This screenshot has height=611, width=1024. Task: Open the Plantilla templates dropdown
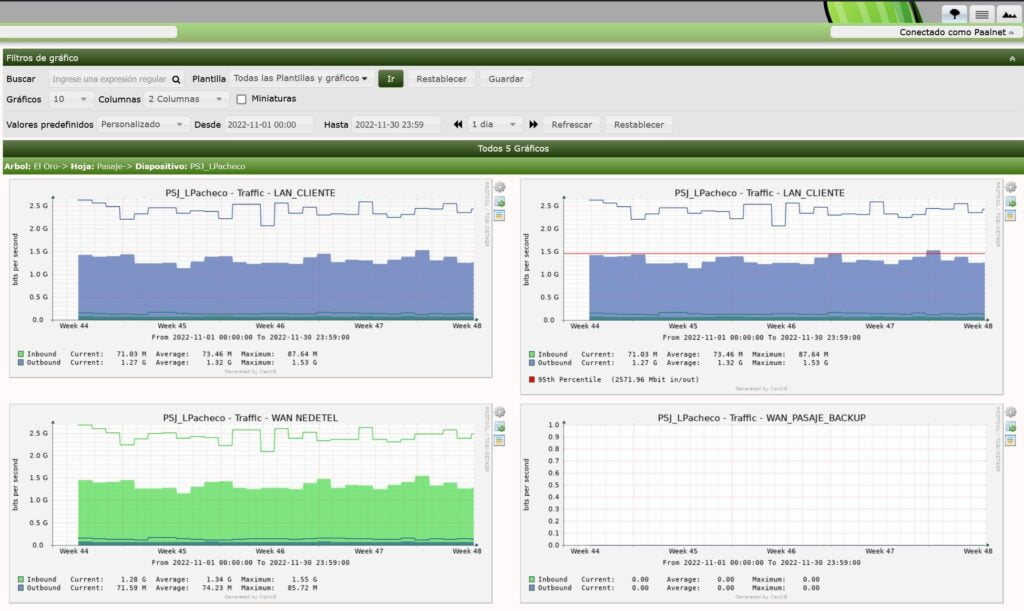coord(300,78)
